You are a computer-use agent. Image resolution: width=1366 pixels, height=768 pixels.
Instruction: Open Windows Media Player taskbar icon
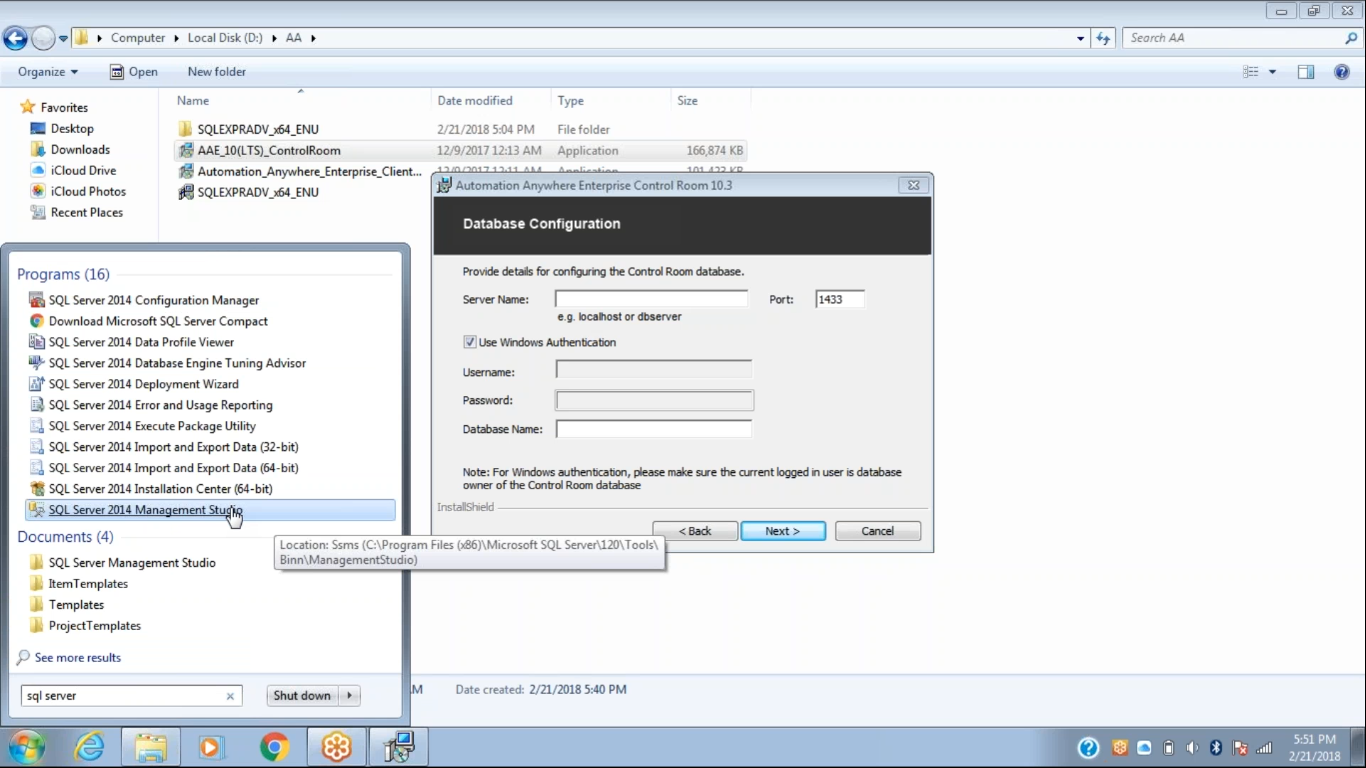[212, 747]
